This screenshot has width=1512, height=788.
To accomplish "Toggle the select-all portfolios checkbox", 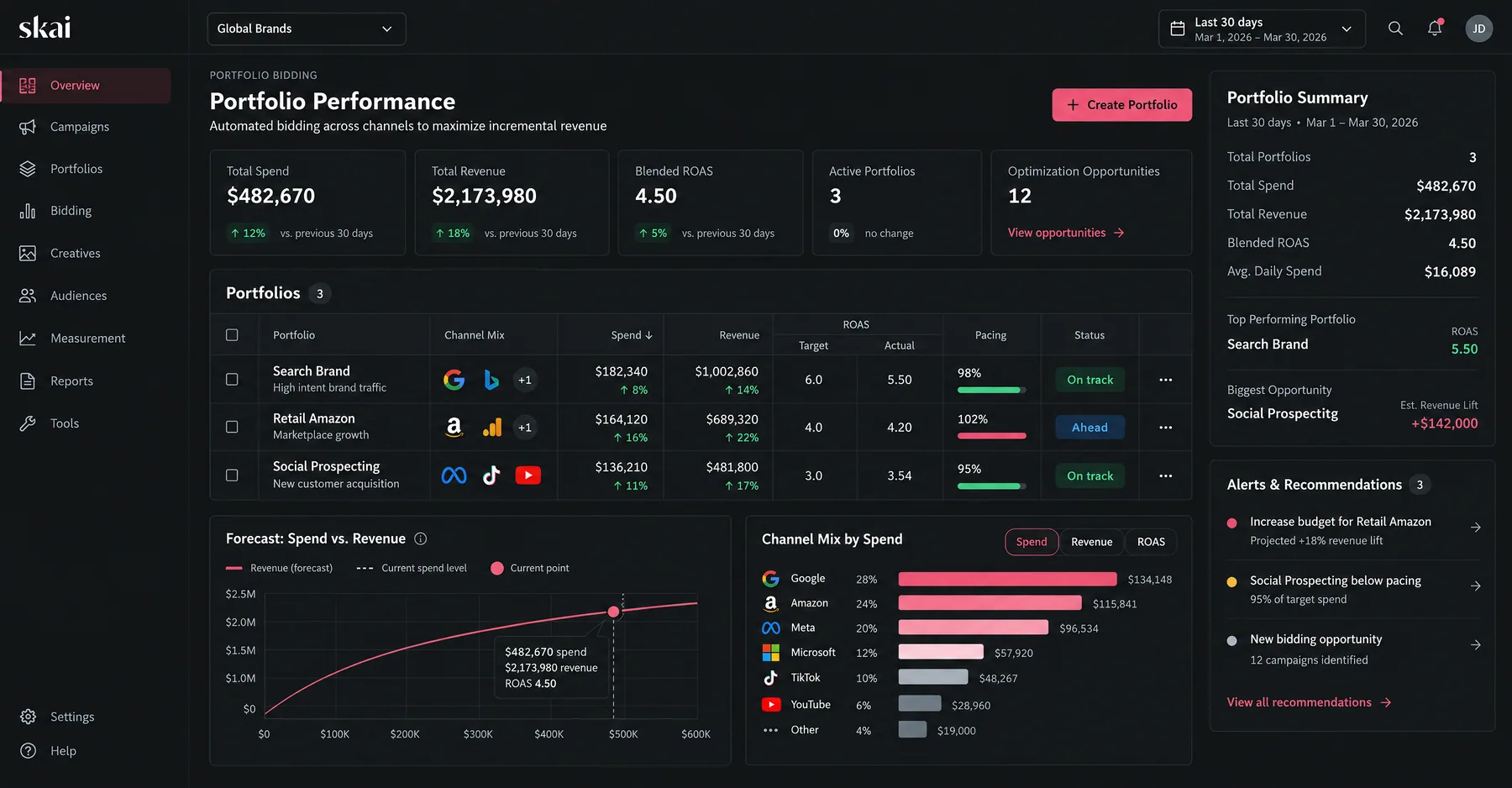I will click(232, 335).
